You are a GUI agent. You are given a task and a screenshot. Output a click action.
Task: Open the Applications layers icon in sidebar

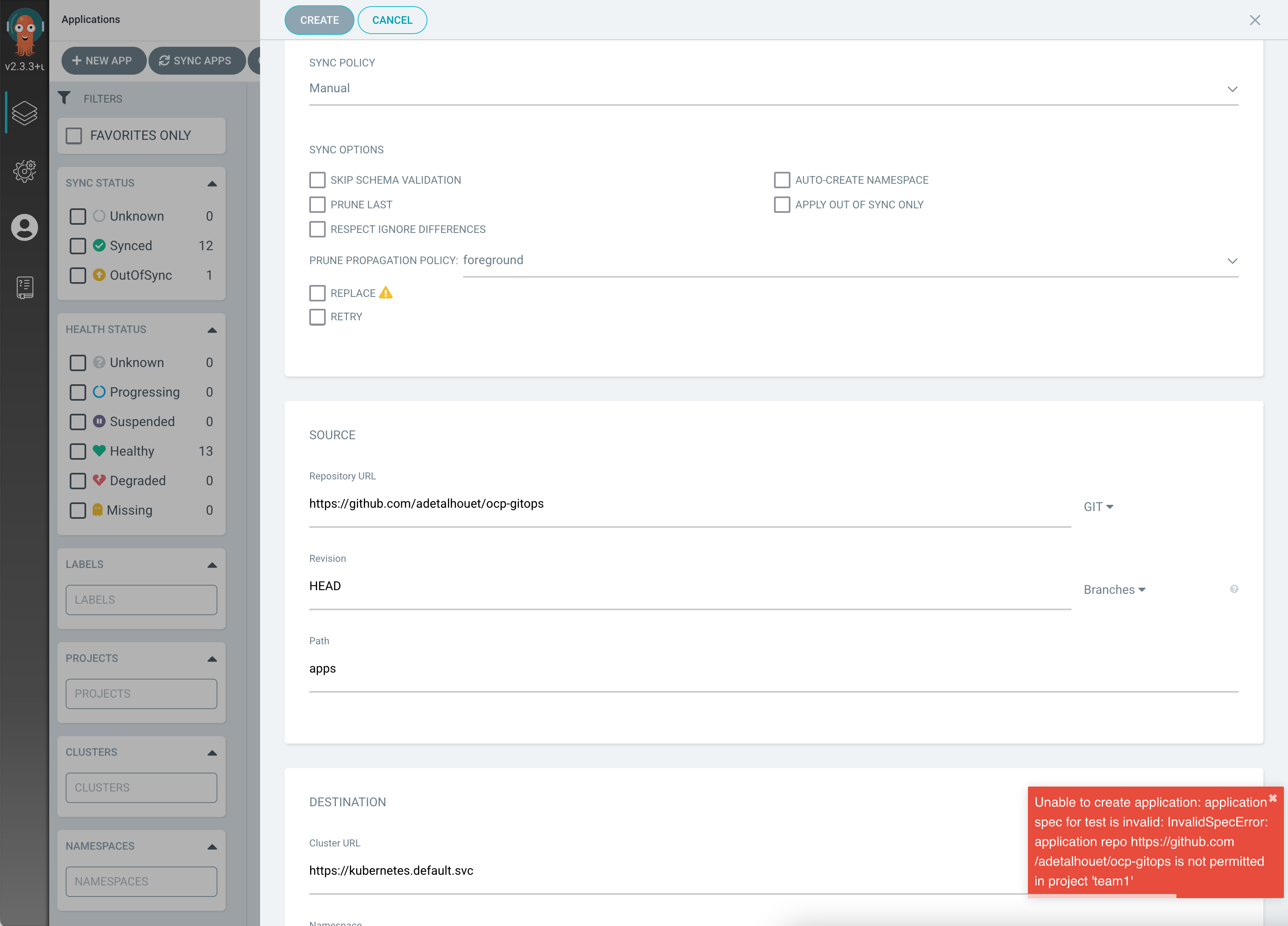(x=25, y=113)
